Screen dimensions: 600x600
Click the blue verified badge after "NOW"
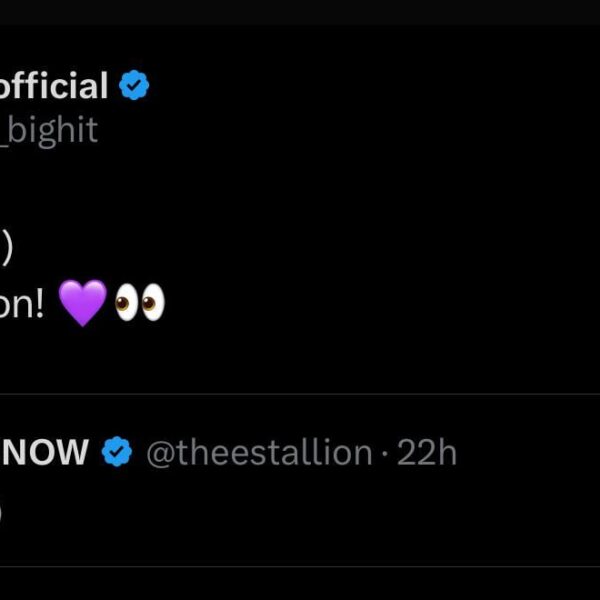point(117,453)
